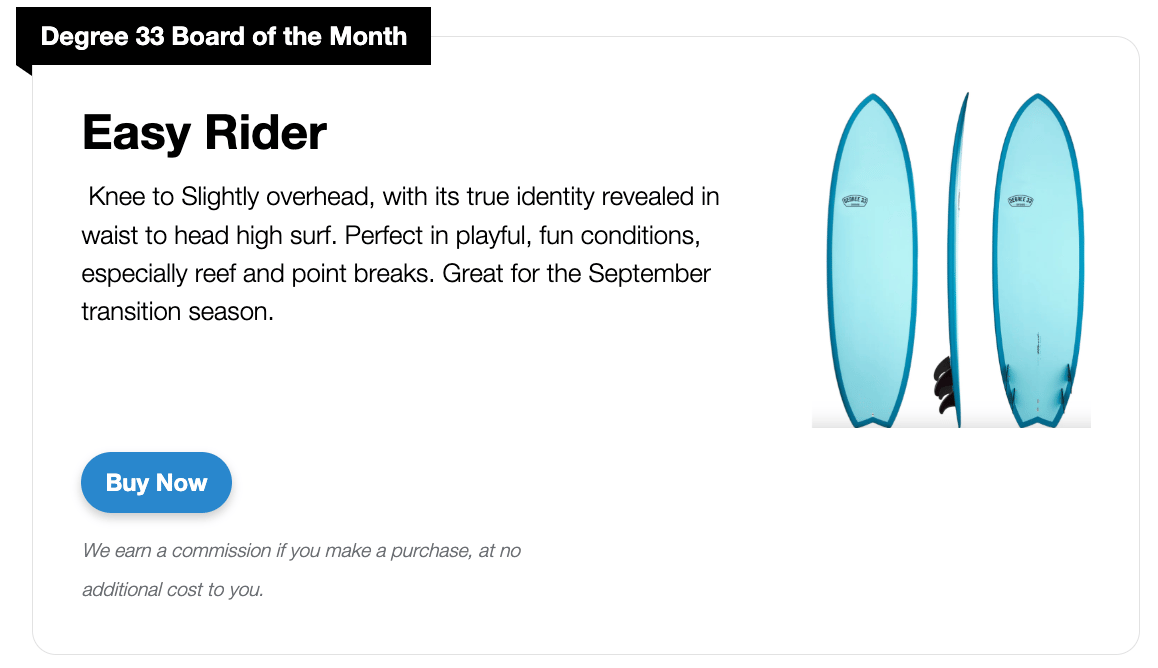Click the right surfboard bottom-view image
The width and height of the screenshot is (1158, 668).
[x=1038, y=261]
